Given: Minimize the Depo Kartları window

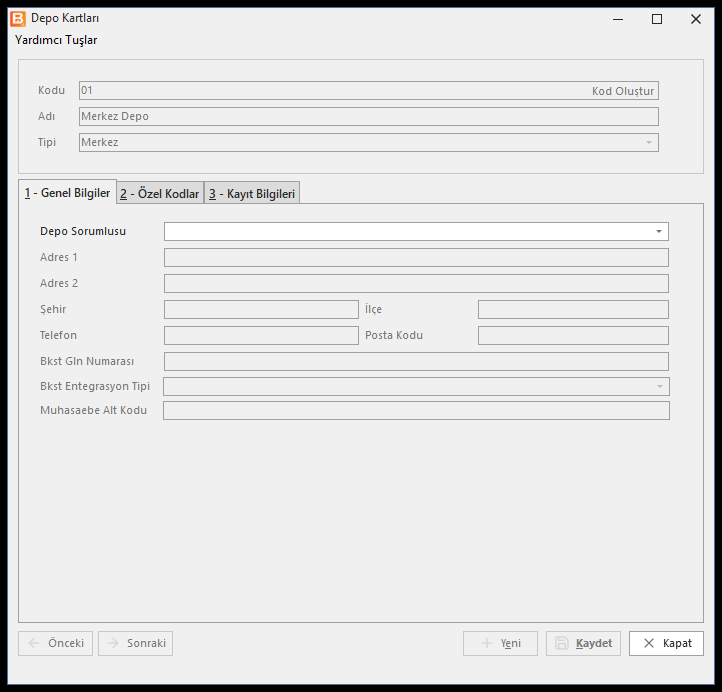Looking at the screenshot, I should pyautogui.click(x=618, y=19).
